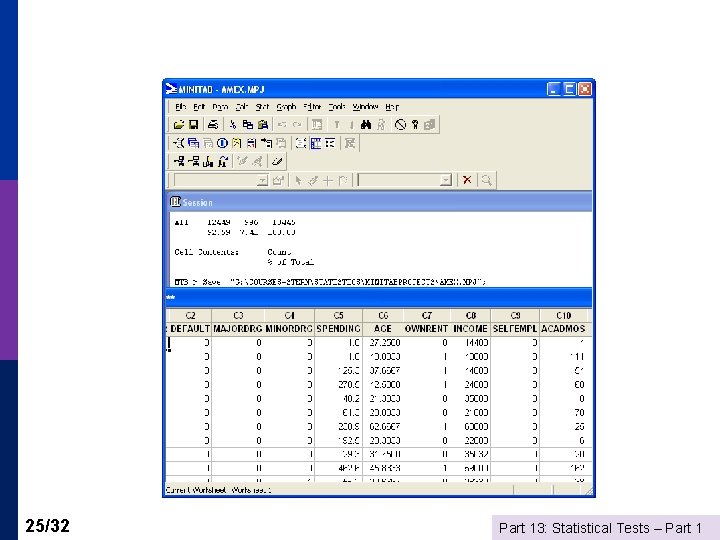Click the ACADMOS column name cell

(563, 329)
